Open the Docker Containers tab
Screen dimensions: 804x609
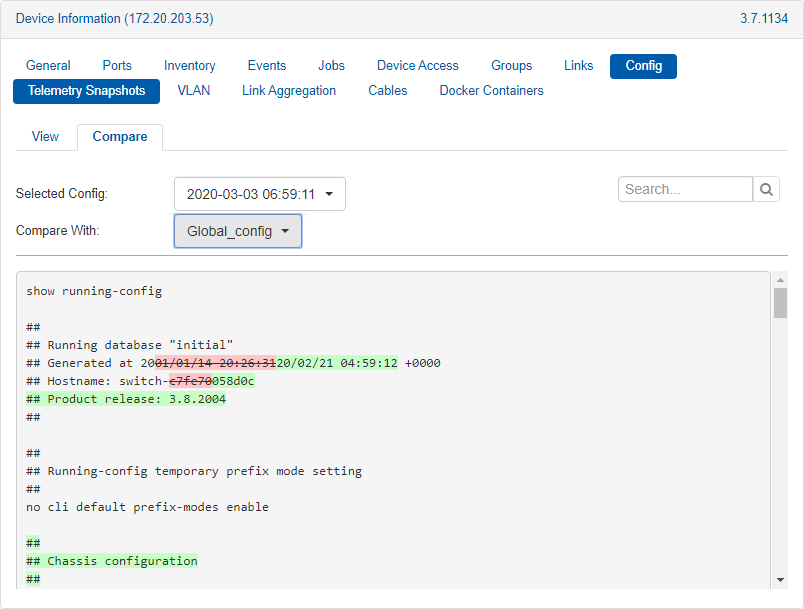(x=491, y=91)
